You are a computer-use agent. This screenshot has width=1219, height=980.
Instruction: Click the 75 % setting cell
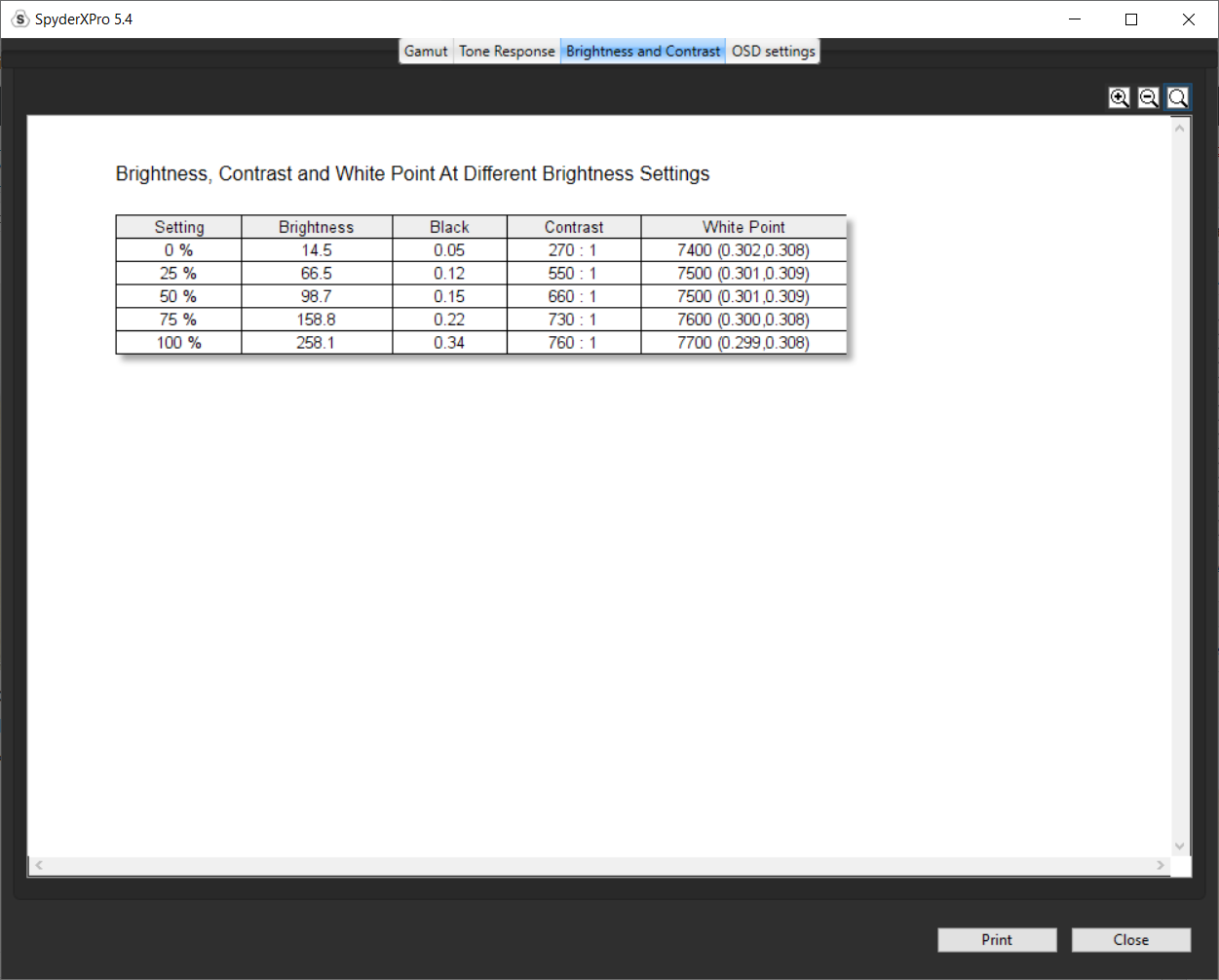point(179,320)
